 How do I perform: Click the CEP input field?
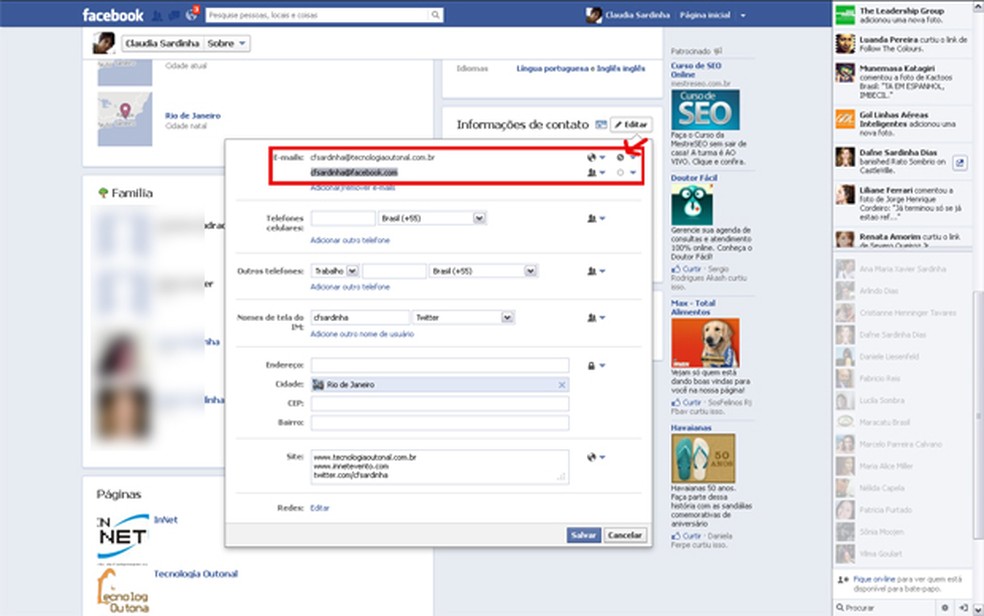(440, 403)
